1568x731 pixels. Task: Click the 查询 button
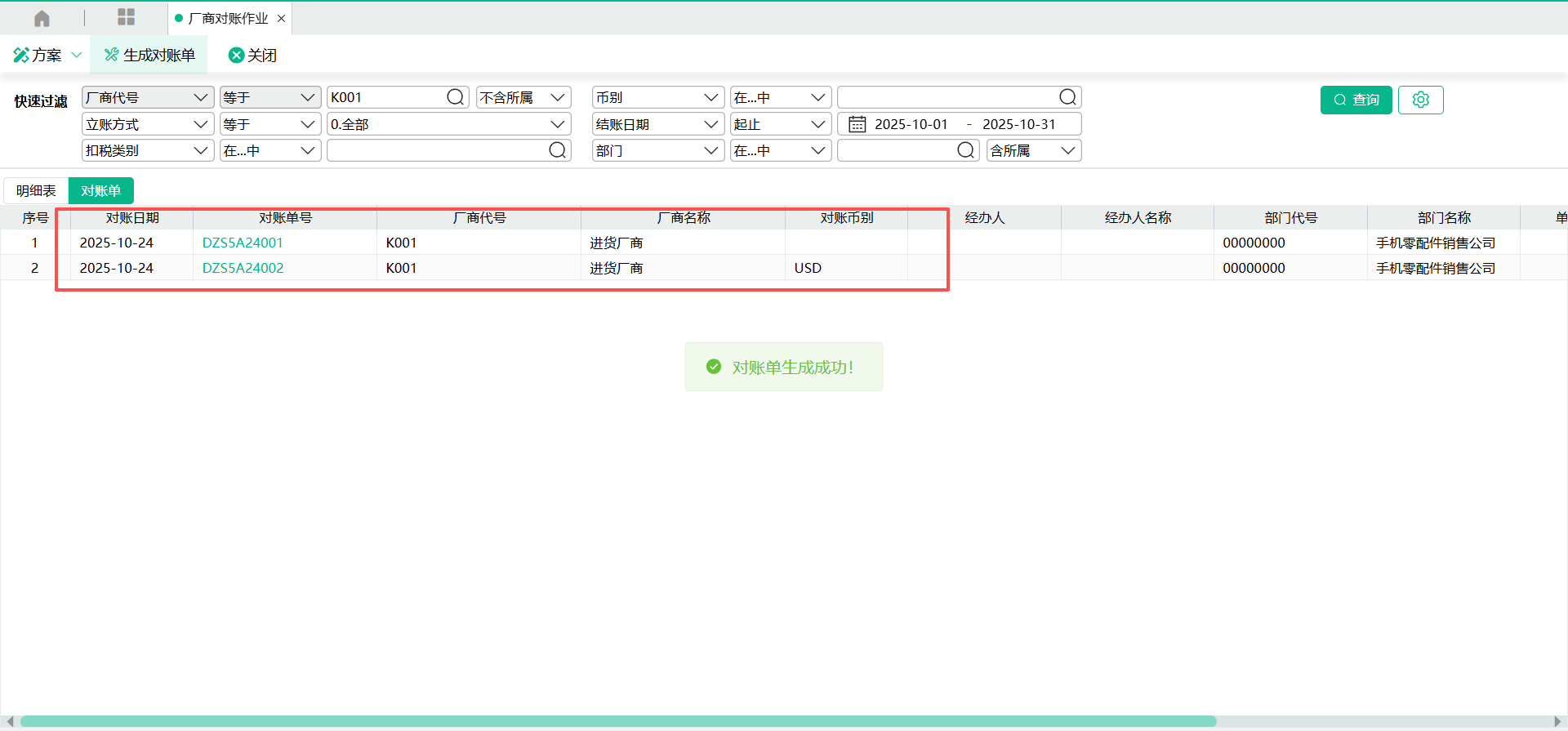click(x=1356, y=100)
